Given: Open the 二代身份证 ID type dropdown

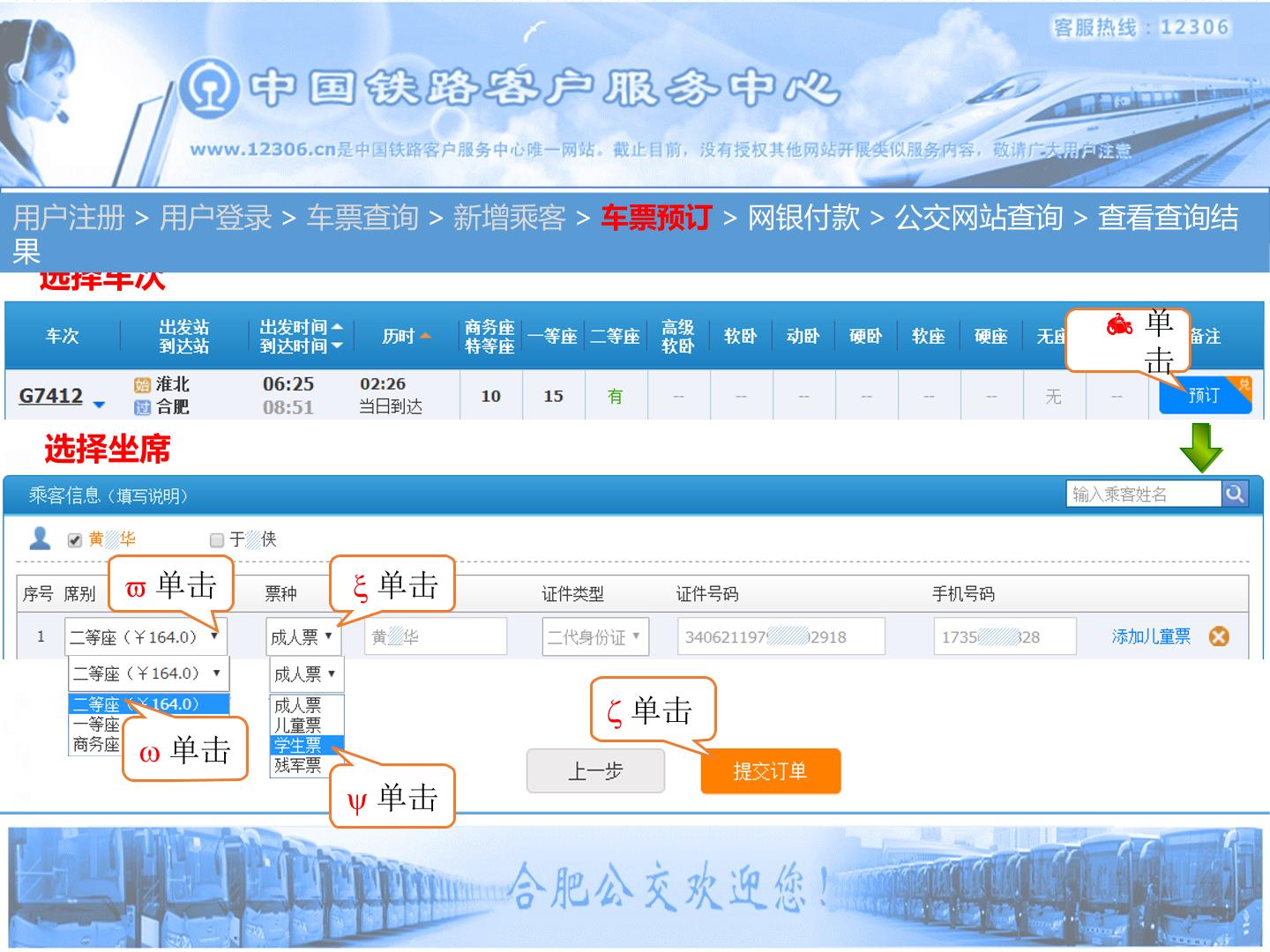Looking at the screenshot, I should 595,636.
